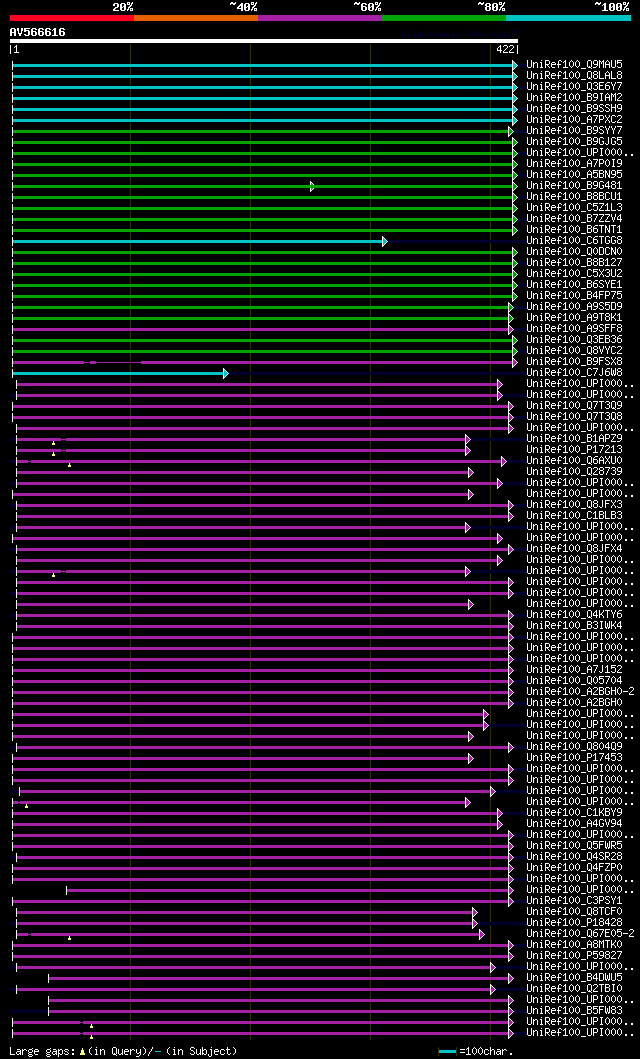Select the UniRef100_B4FP75 label
The image size is (640, 1059).
coord(575,296)
